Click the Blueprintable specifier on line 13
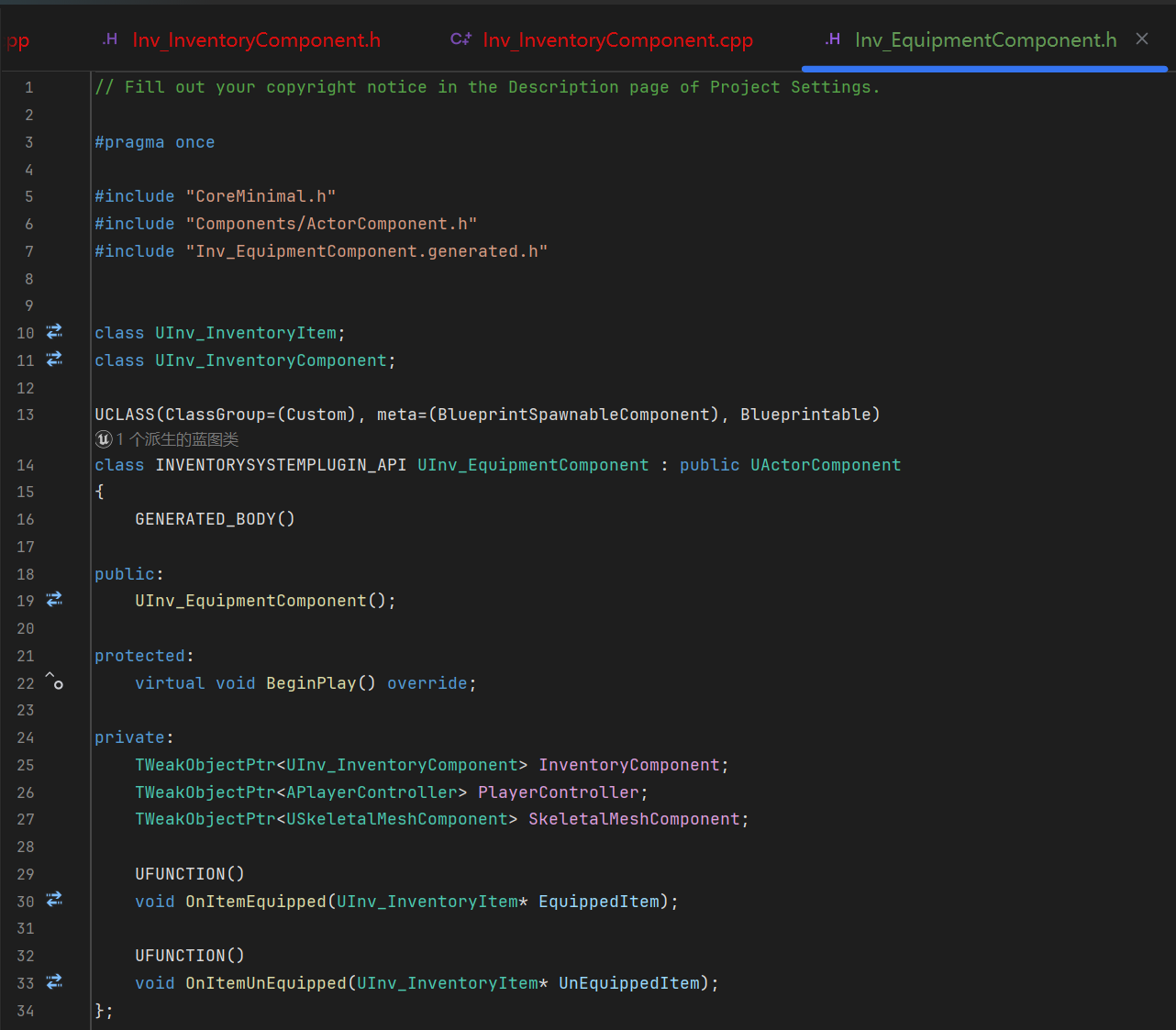 [x=805, y=415]
